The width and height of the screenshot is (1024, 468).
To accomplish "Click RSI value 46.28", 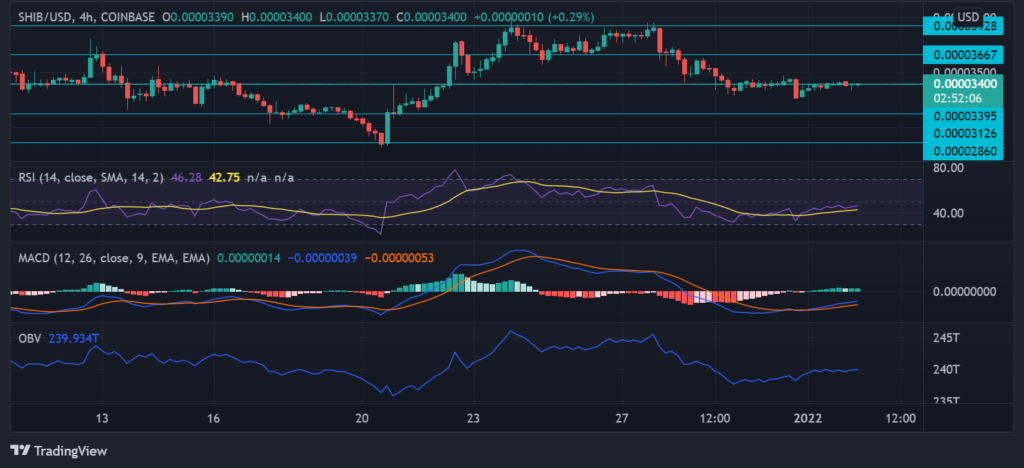I will 184,177.
